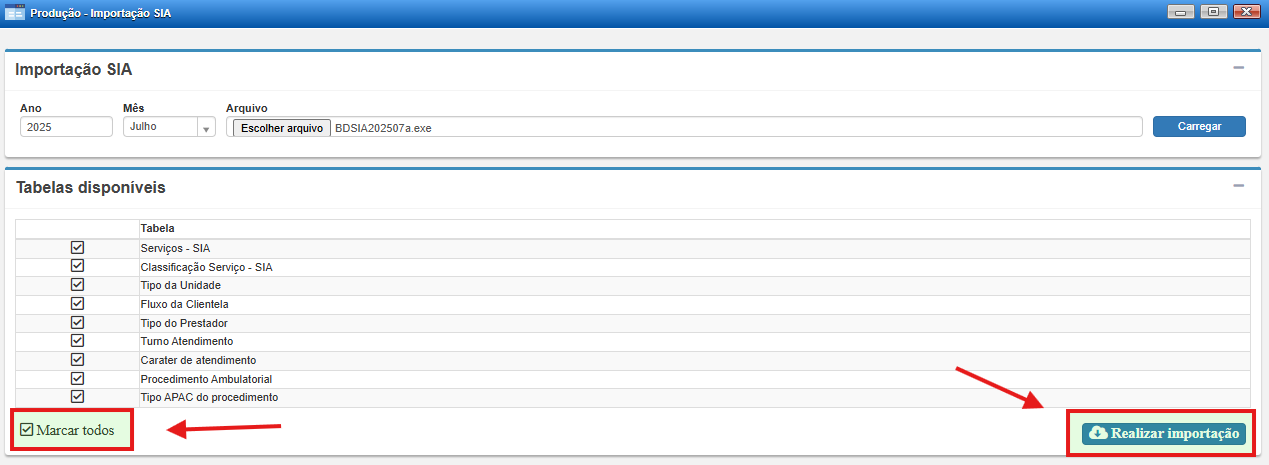Toggle the Marcar todos checkbox
This screenshot has width=1269, height=465.
tap(27, 430)
